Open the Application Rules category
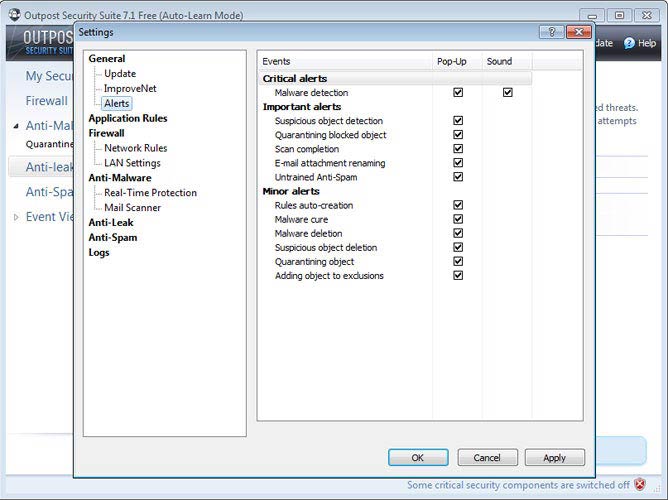This screenshot has height=500, width=668. [128, 118]
